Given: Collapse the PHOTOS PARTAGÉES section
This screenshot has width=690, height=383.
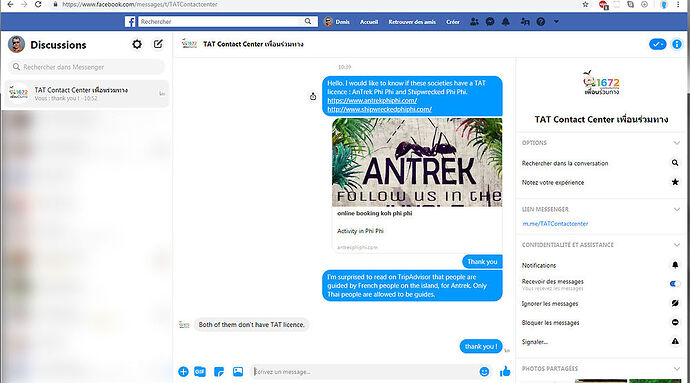Looking at the screenshot, I should pos(676,368).
